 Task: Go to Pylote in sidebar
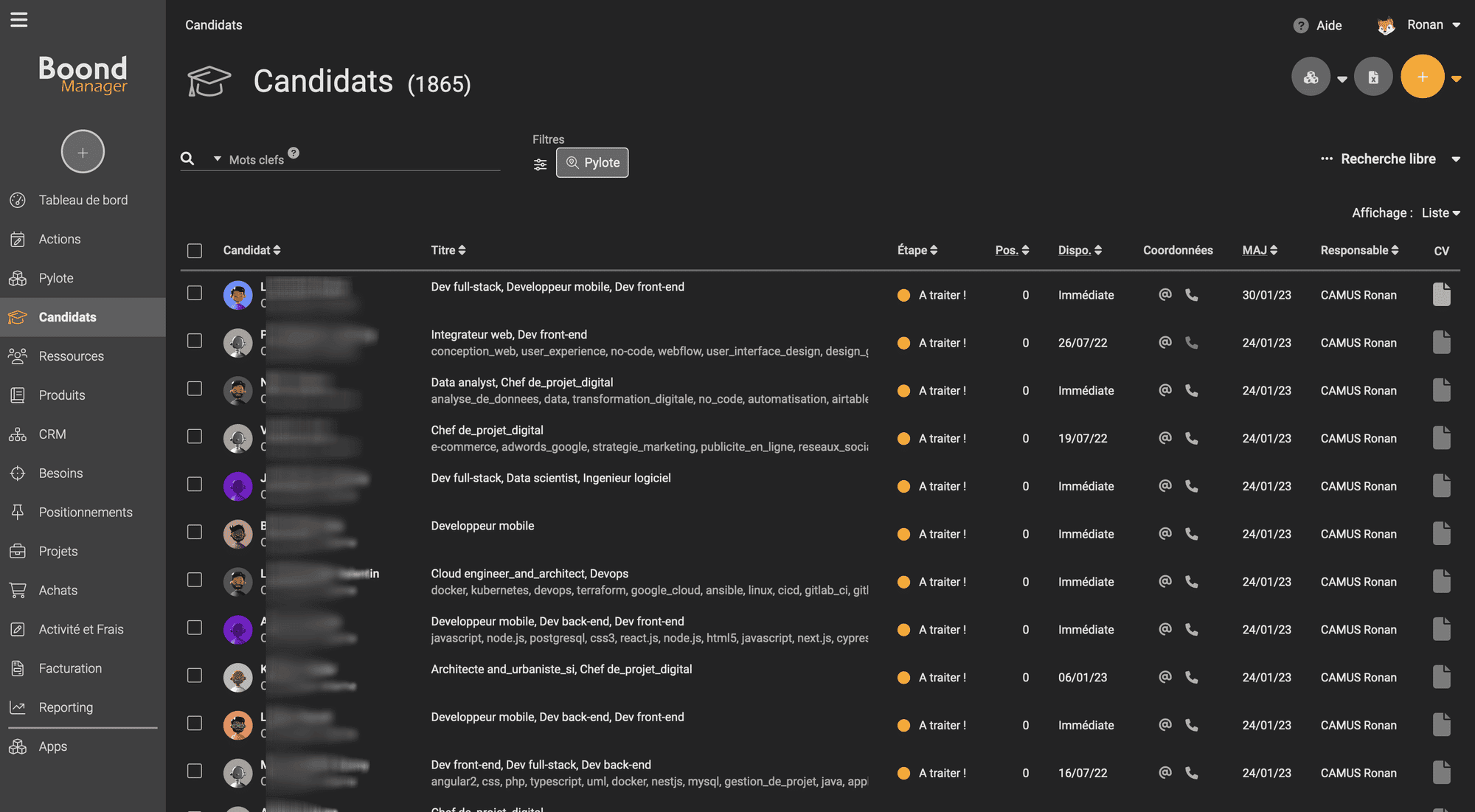coord(83,278)
